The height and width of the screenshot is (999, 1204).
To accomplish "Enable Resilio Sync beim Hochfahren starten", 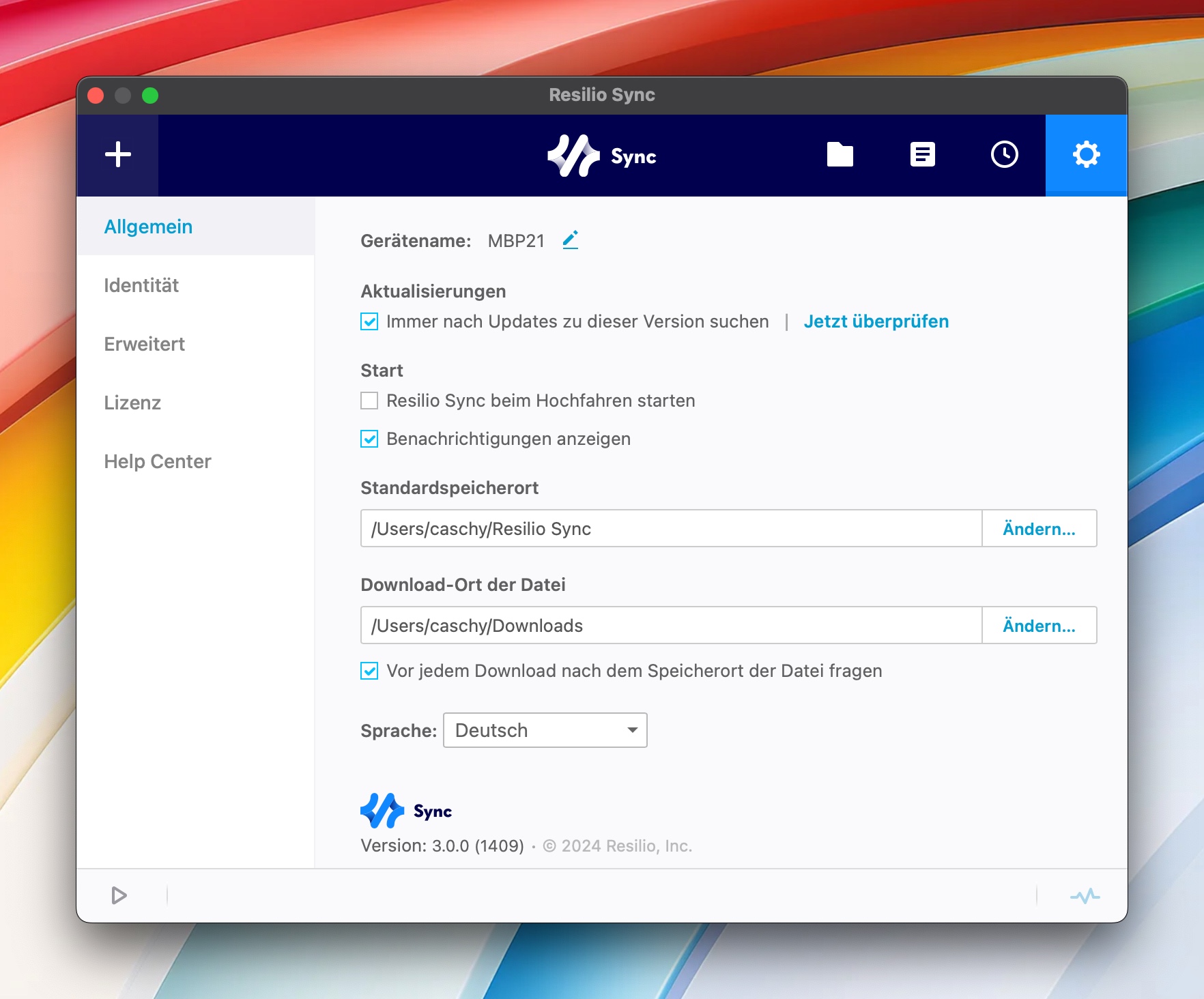I will point(369,401).
